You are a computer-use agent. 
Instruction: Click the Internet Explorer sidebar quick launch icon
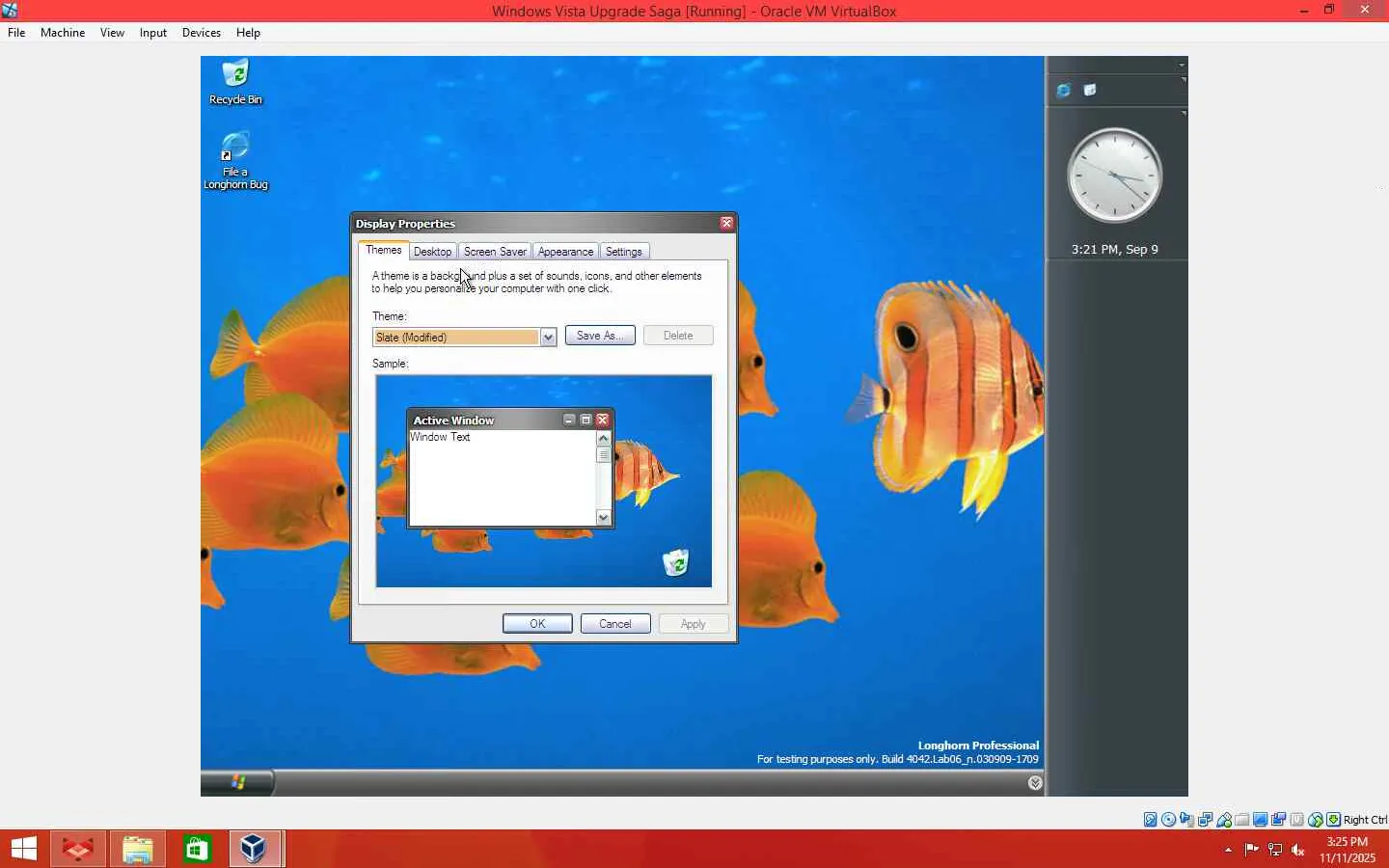tap(1063, 90)
